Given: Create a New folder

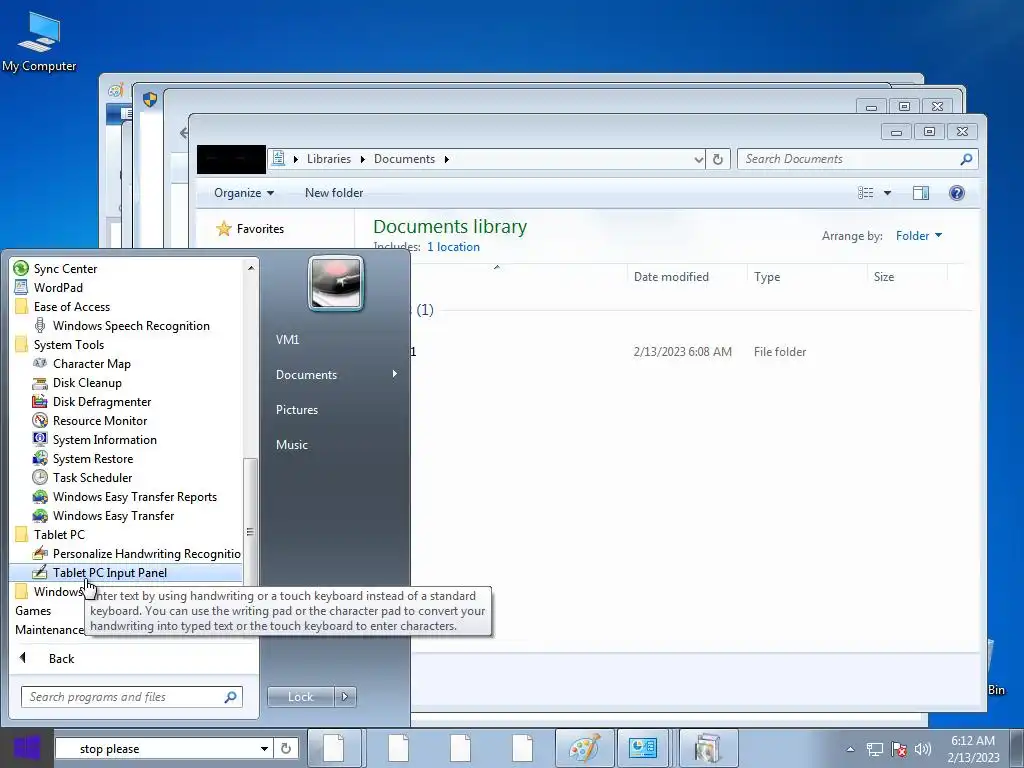Looking at the screenshot, I should tap(334, 193).
